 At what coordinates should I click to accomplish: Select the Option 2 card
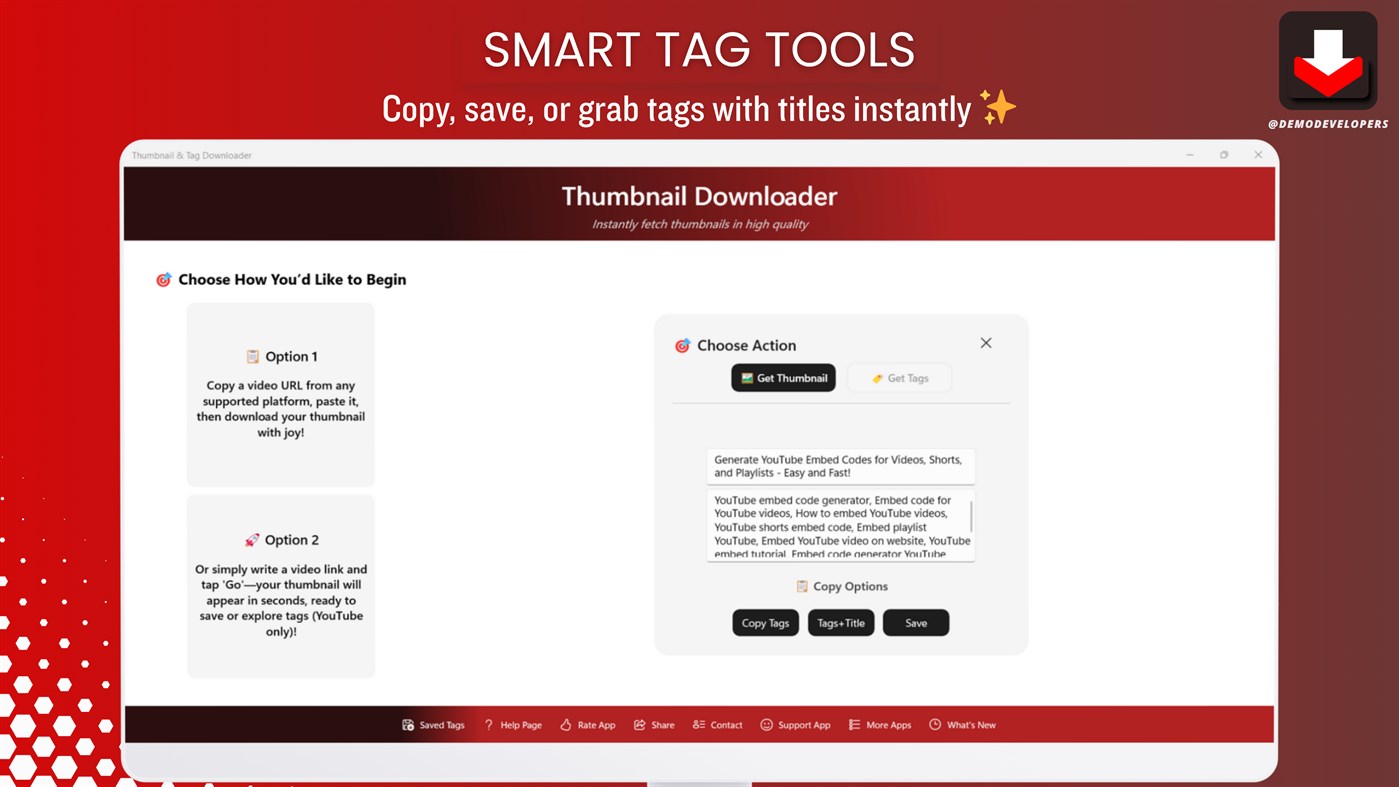pos(280,585)
